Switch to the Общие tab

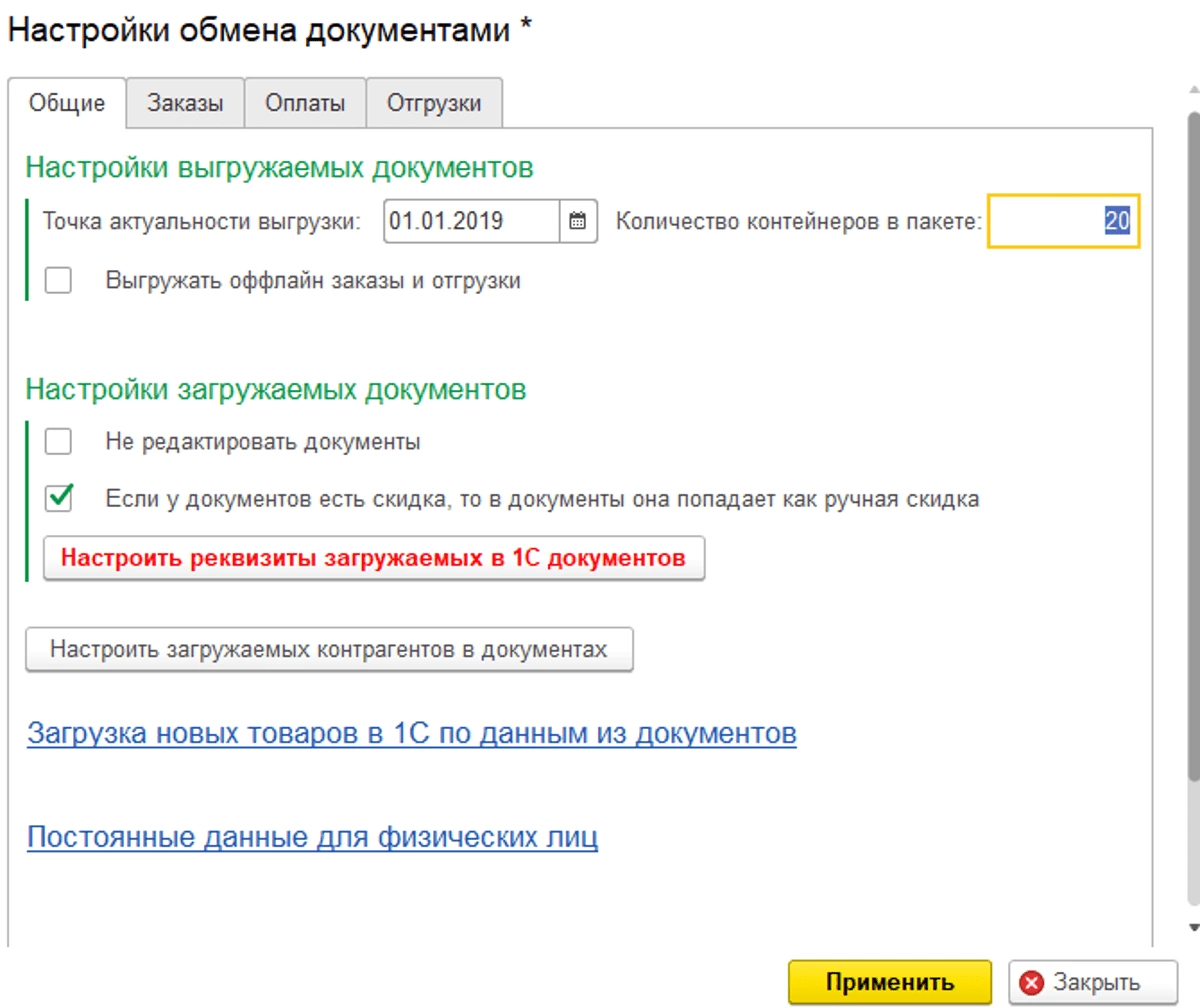(67, 103)
